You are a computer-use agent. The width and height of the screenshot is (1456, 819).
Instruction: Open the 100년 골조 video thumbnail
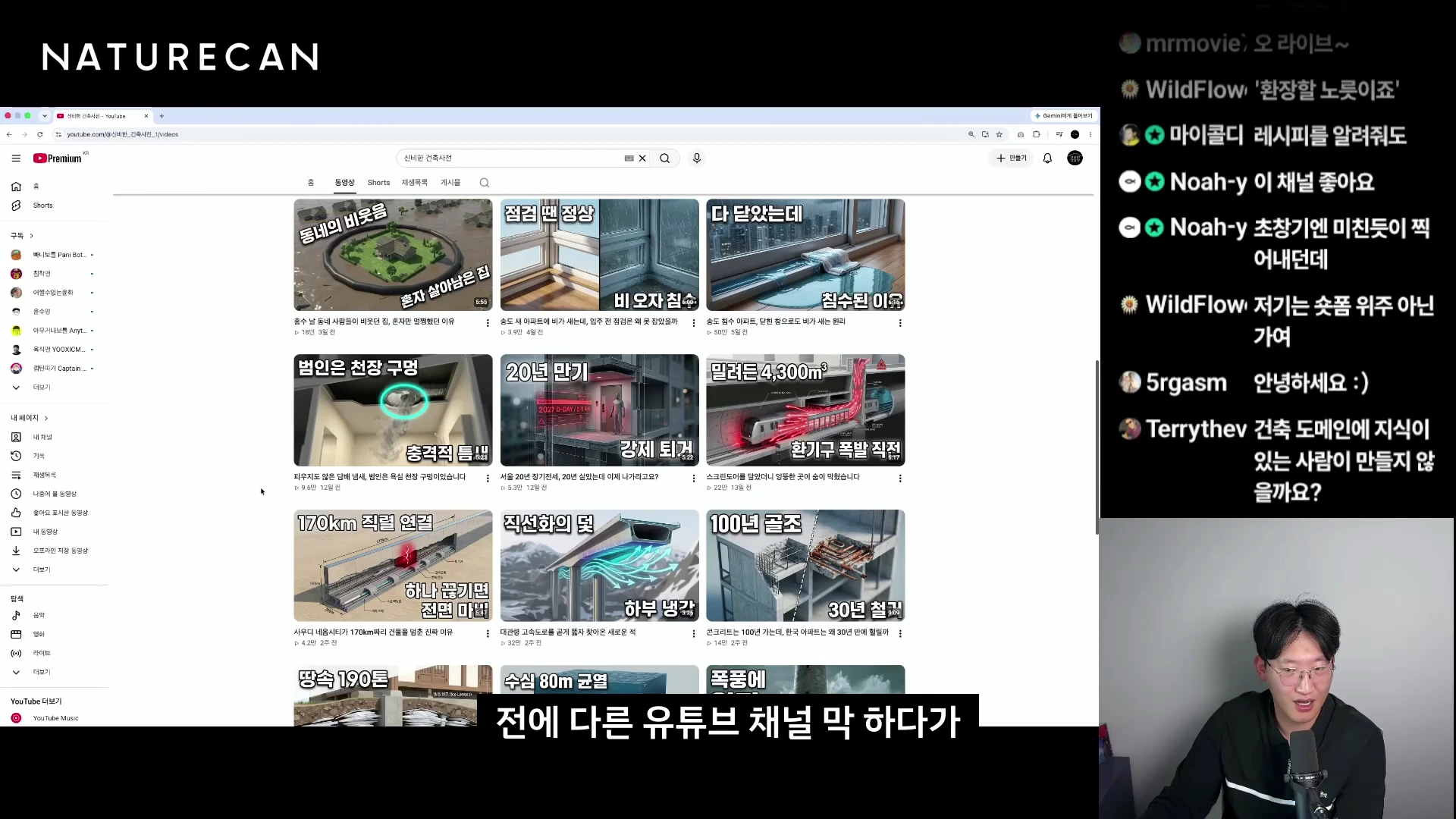[805, 566]
